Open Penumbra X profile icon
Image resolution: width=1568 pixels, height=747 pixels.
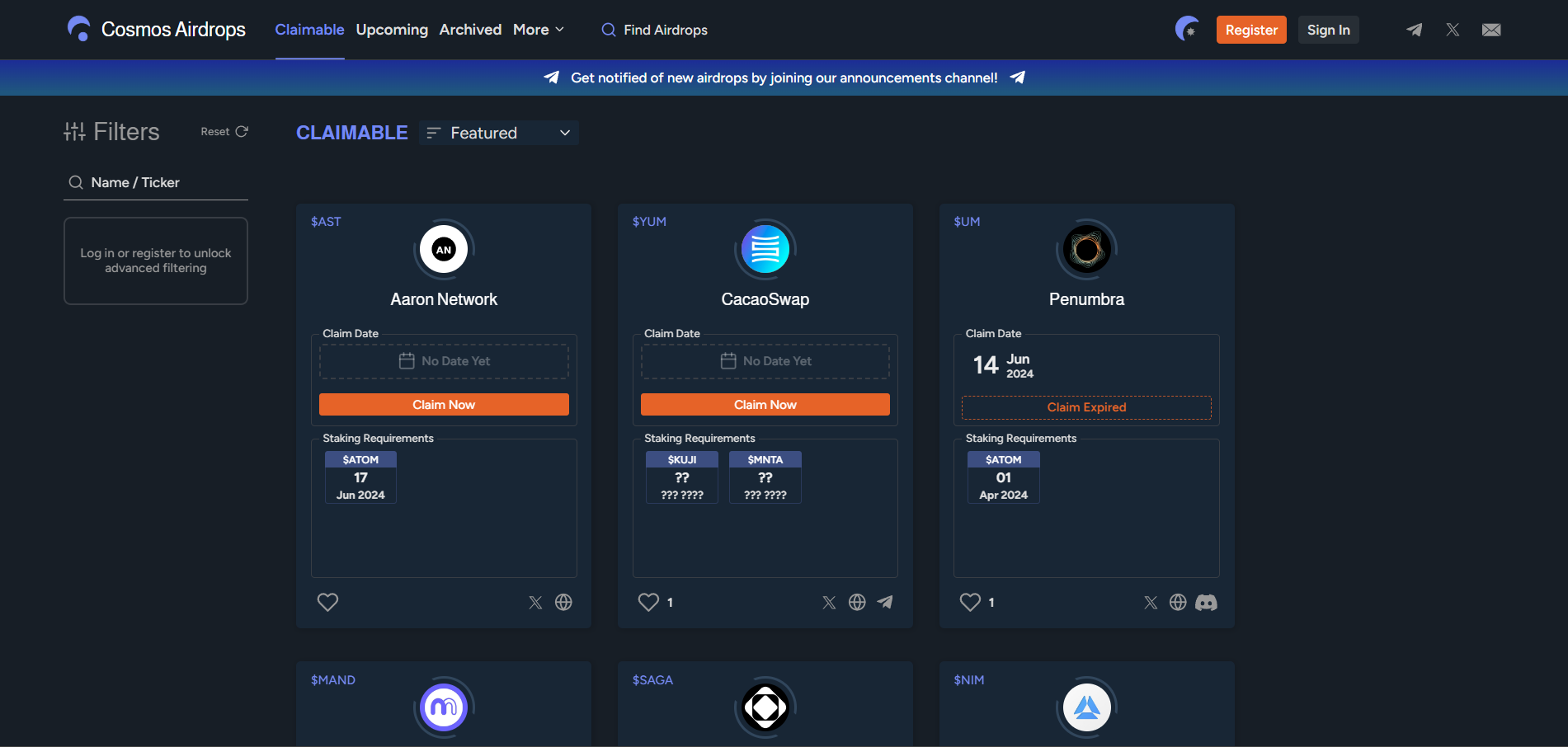pos(1151,603)
